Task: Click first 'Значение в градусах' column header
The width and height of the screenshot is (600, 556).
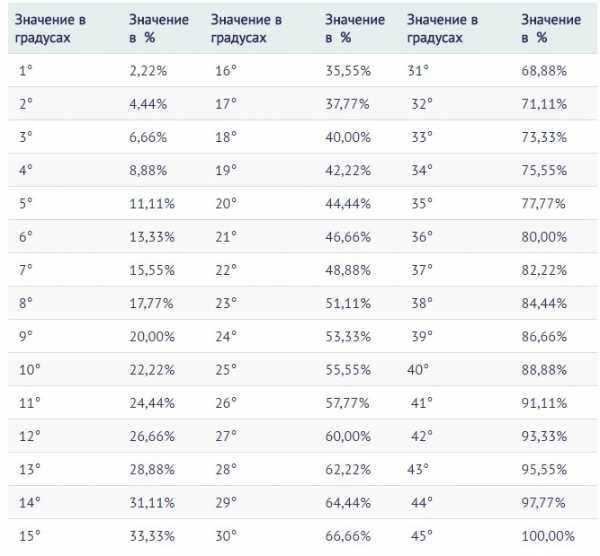Action: (50, 28)
